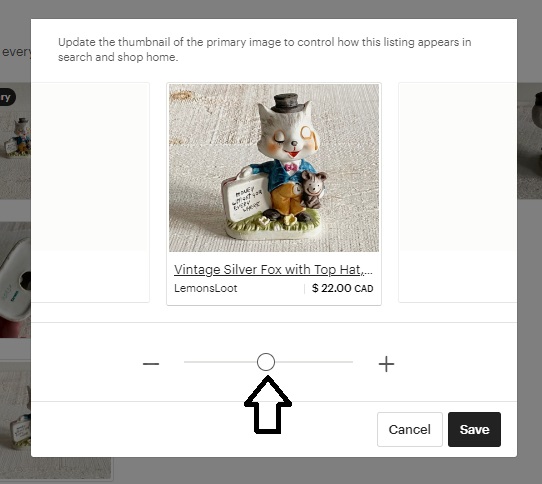
Task: Click the thumbnail zoom slider handle
Action: [x=266, y=362]
